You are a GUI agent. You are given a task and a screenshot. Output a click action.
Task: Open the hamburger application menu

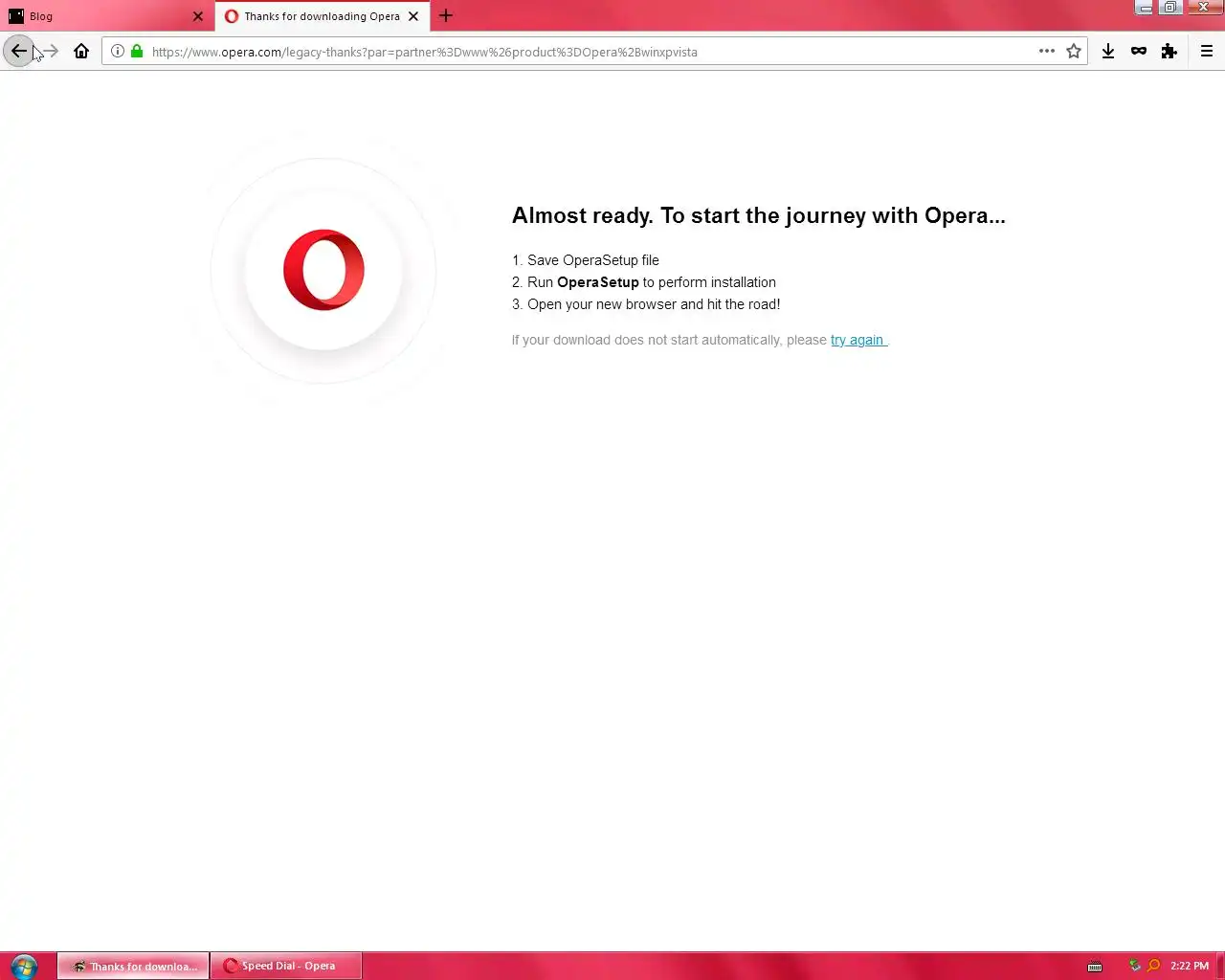point(1207,52)
